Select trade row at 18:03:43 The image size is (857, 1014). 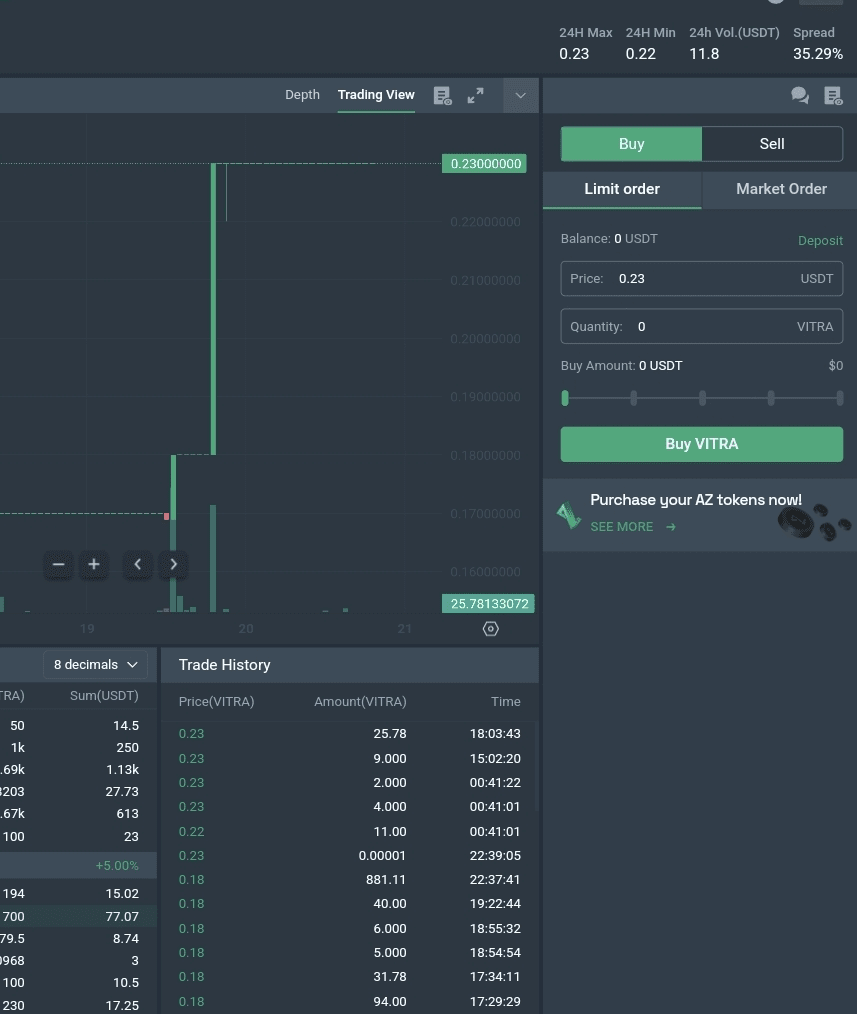[349, 734]
